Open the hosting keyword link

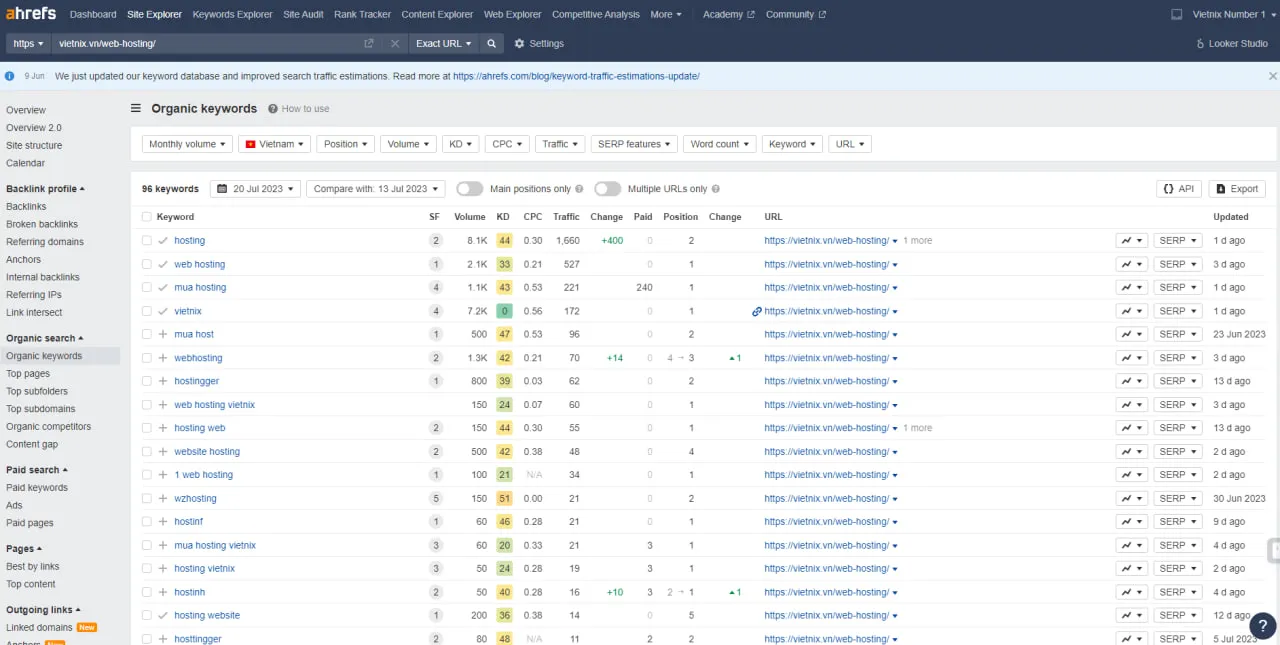[189, 241]
